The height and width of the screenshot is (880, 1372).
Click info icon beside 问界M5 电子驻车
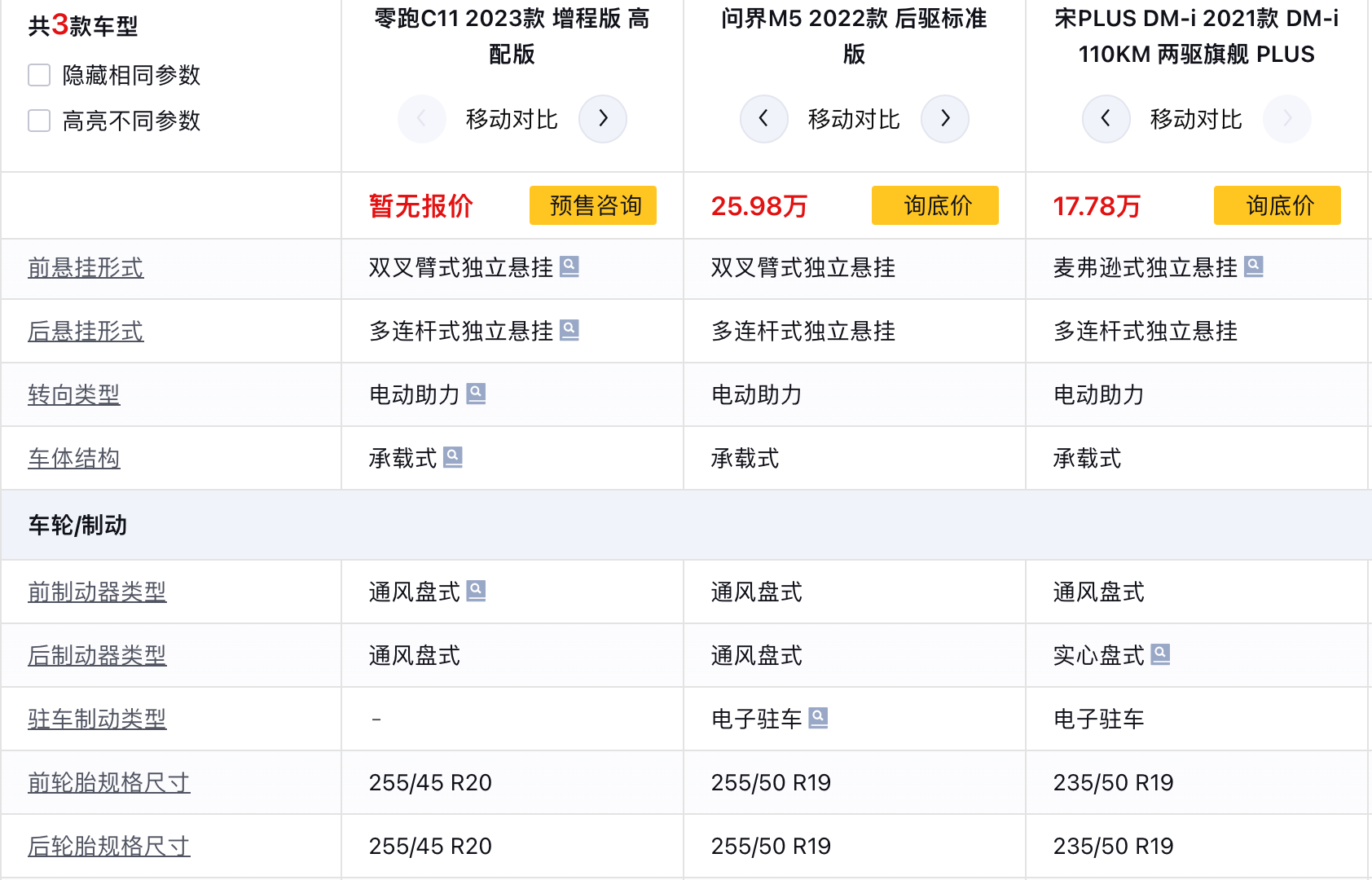click(x=819, y=718)
